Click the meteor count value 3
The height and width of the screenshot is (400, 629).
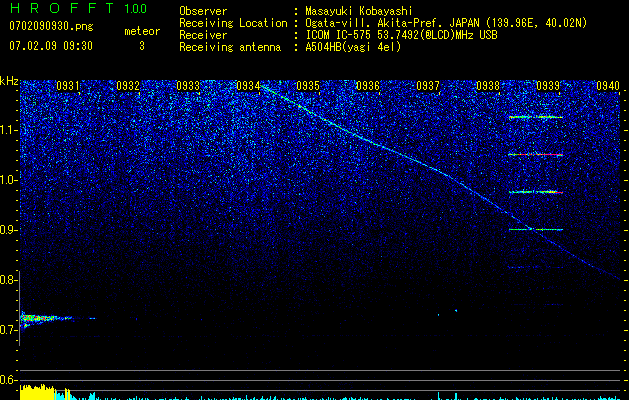142,46
